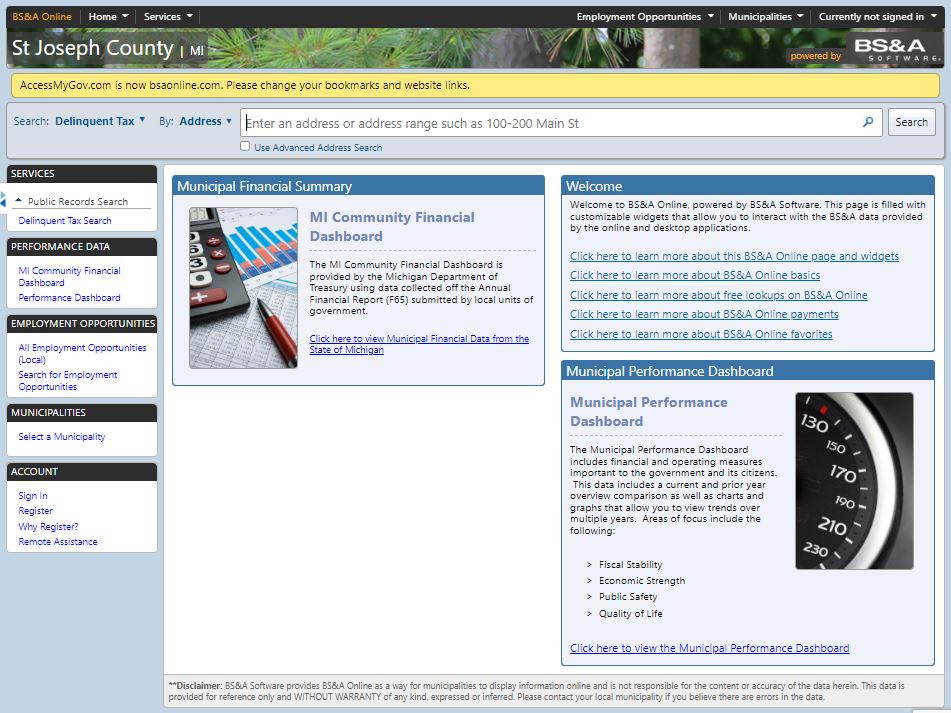
Task: Open the Address search-by dropdown
Action: 206,121
